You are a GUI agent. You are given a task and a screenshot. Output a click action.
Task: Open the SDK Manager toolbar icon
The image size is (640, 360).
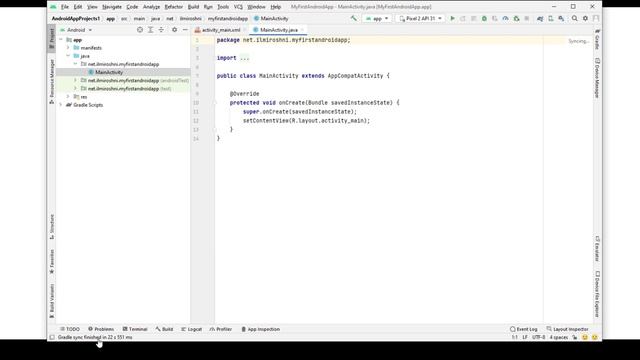(x=562, y=18)
